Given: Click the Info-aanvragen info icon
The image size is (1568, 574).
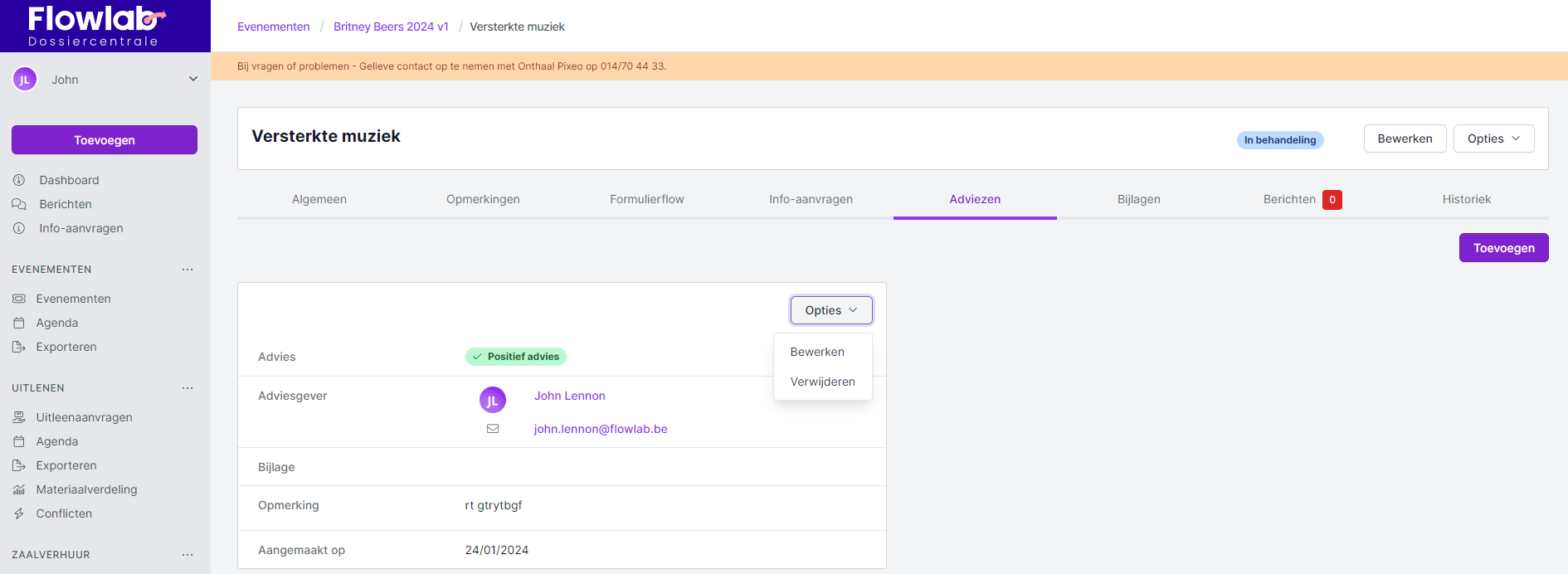Looking at the screenshot, I should coord(19,228).
